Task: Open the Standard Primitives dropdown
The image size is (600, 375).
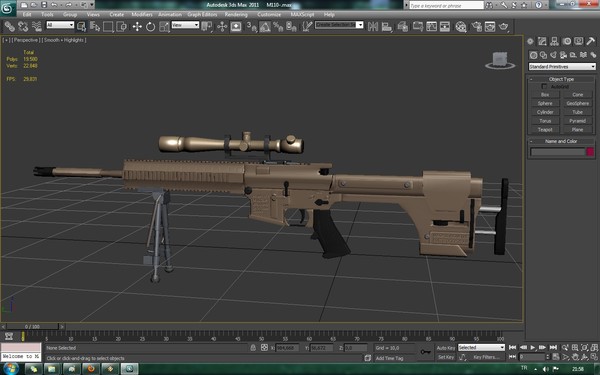Action: 562,67
